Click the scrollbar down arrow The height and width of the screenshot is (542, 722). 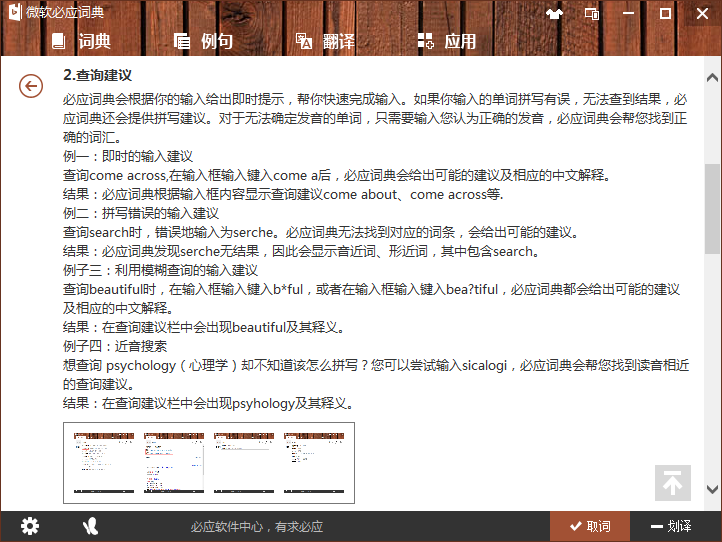[x=712, y=489]
